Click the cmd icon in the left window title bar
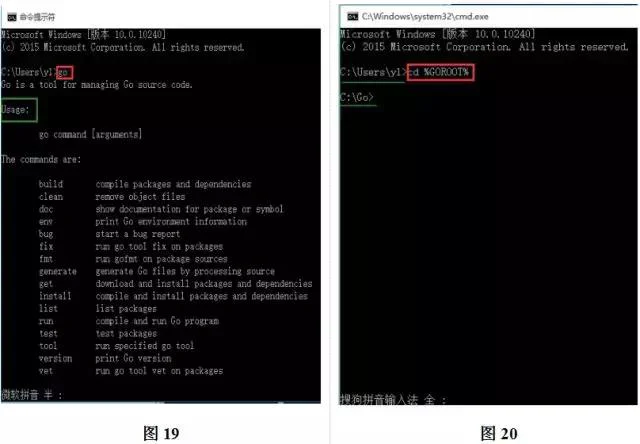Viewport: 640px width, 444px height. pyautogui.click(x=12, y=17)
